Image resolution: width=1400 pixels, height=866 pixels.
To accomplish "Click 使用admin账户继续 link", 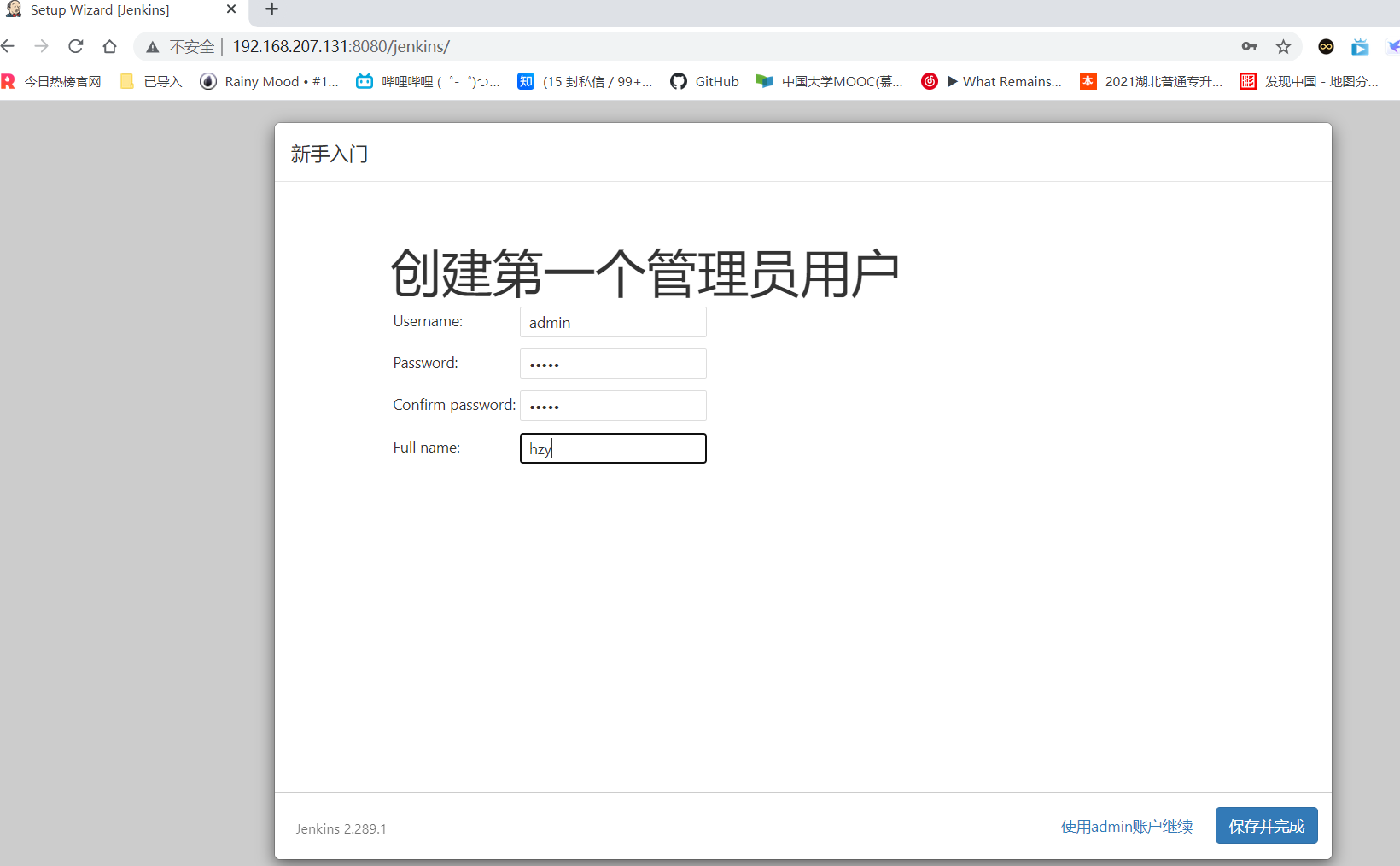I will [1127, 826].
